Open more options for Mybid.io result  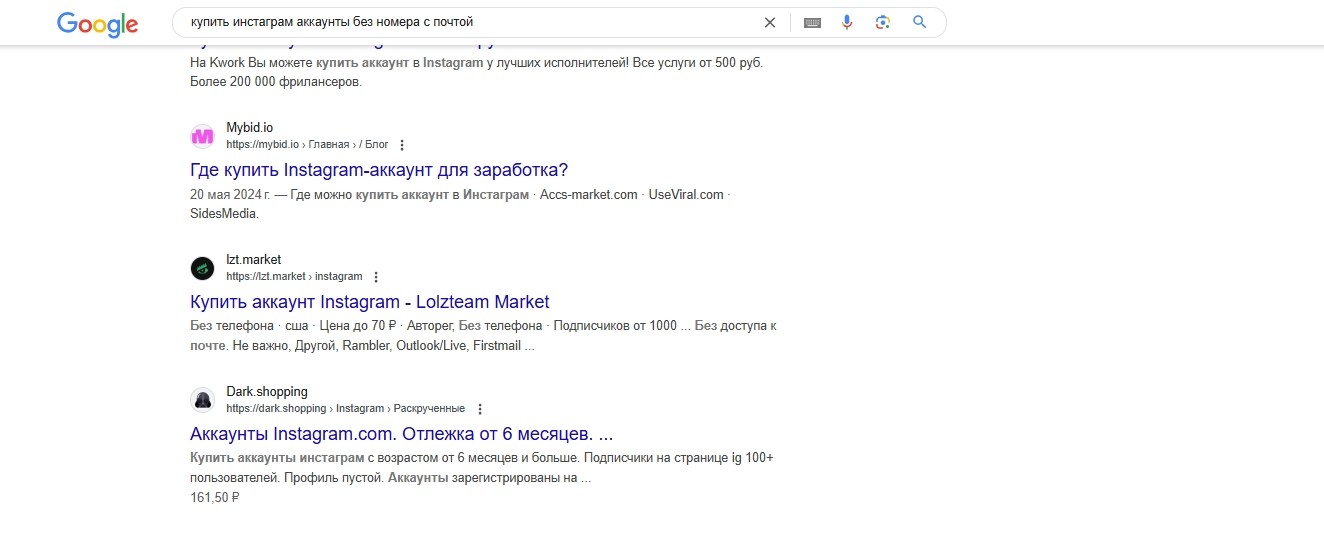[402, 145]
